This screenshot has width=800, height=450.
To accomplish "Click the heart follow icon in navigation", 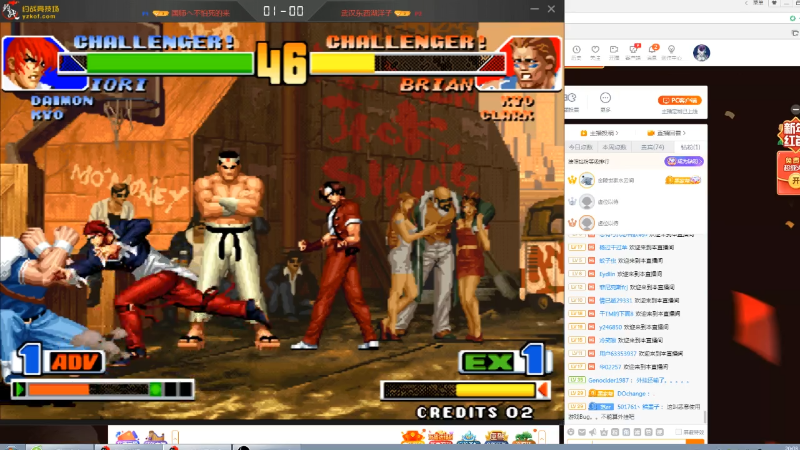I will [595, 50].
